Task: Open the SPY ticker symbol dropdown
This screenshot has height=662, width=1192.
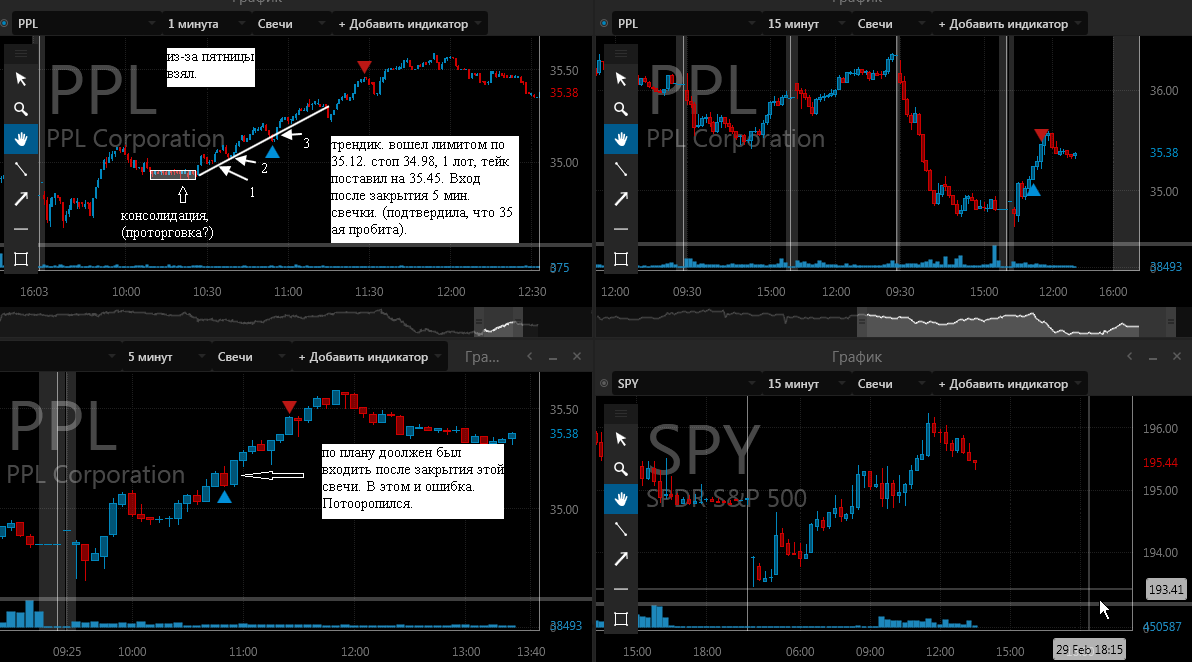Action: pos(686,384)
